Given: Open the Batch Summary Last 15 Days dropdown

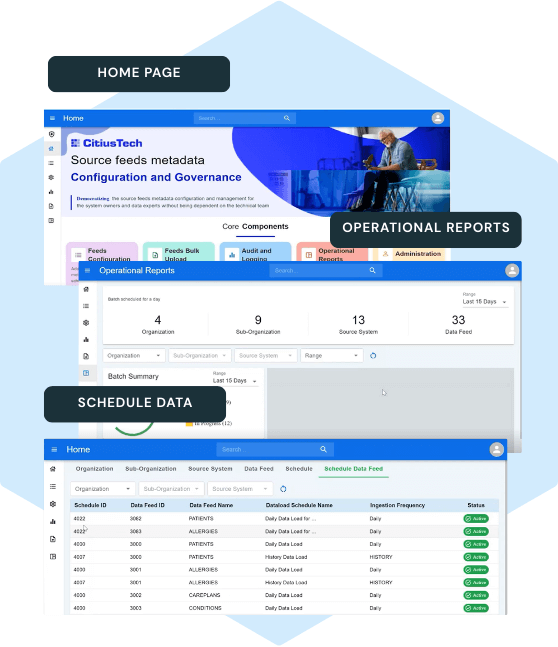Looking at the screenshot, I should 235,380.
